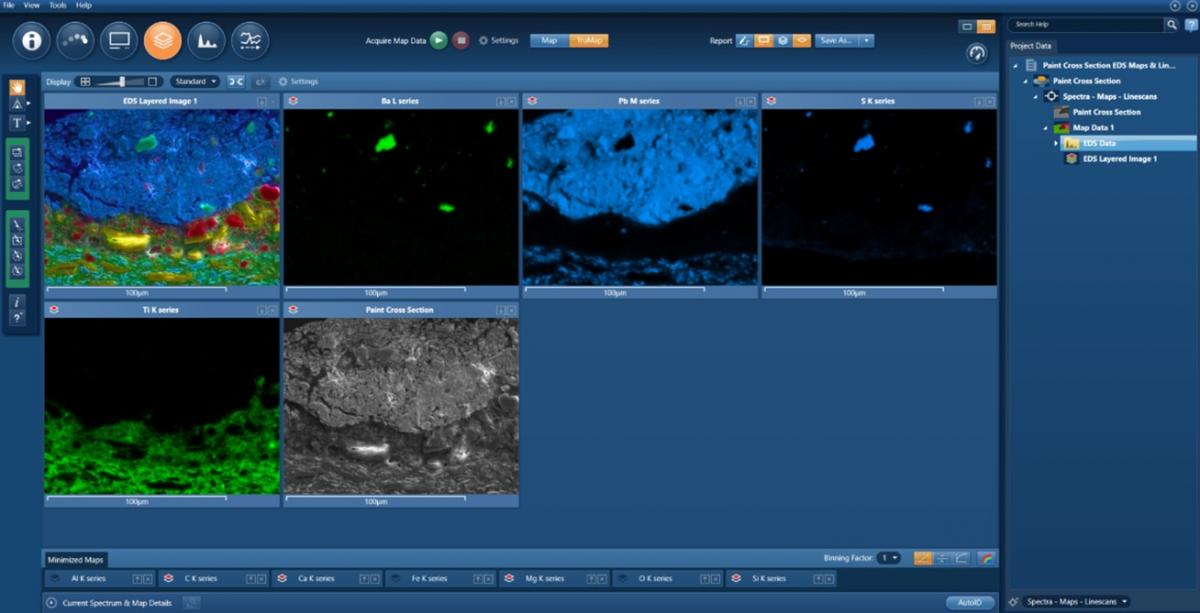Open the Binning Factor dropdown

click(888, 558)
